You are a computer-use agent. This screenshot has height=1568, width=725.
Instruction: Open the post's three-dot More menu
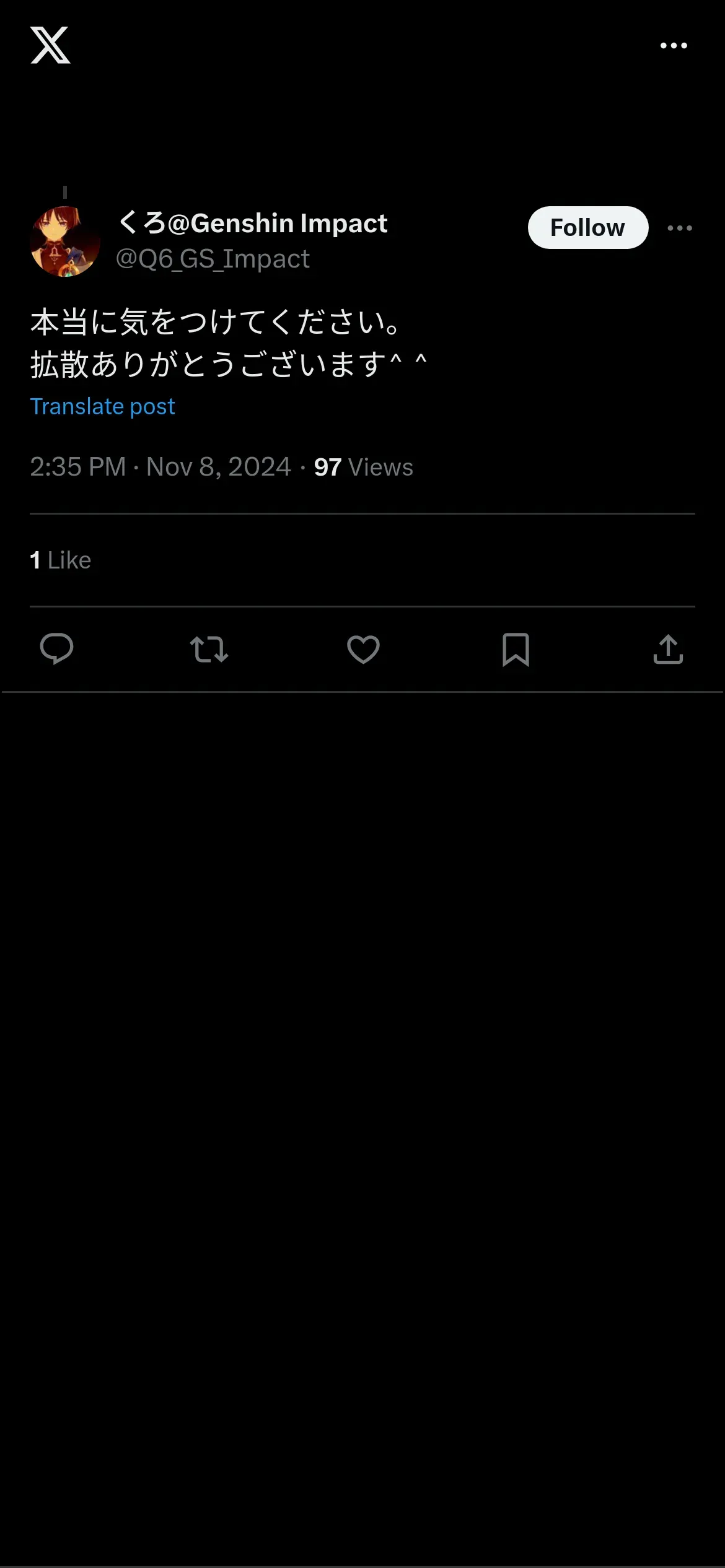point(680,229)
